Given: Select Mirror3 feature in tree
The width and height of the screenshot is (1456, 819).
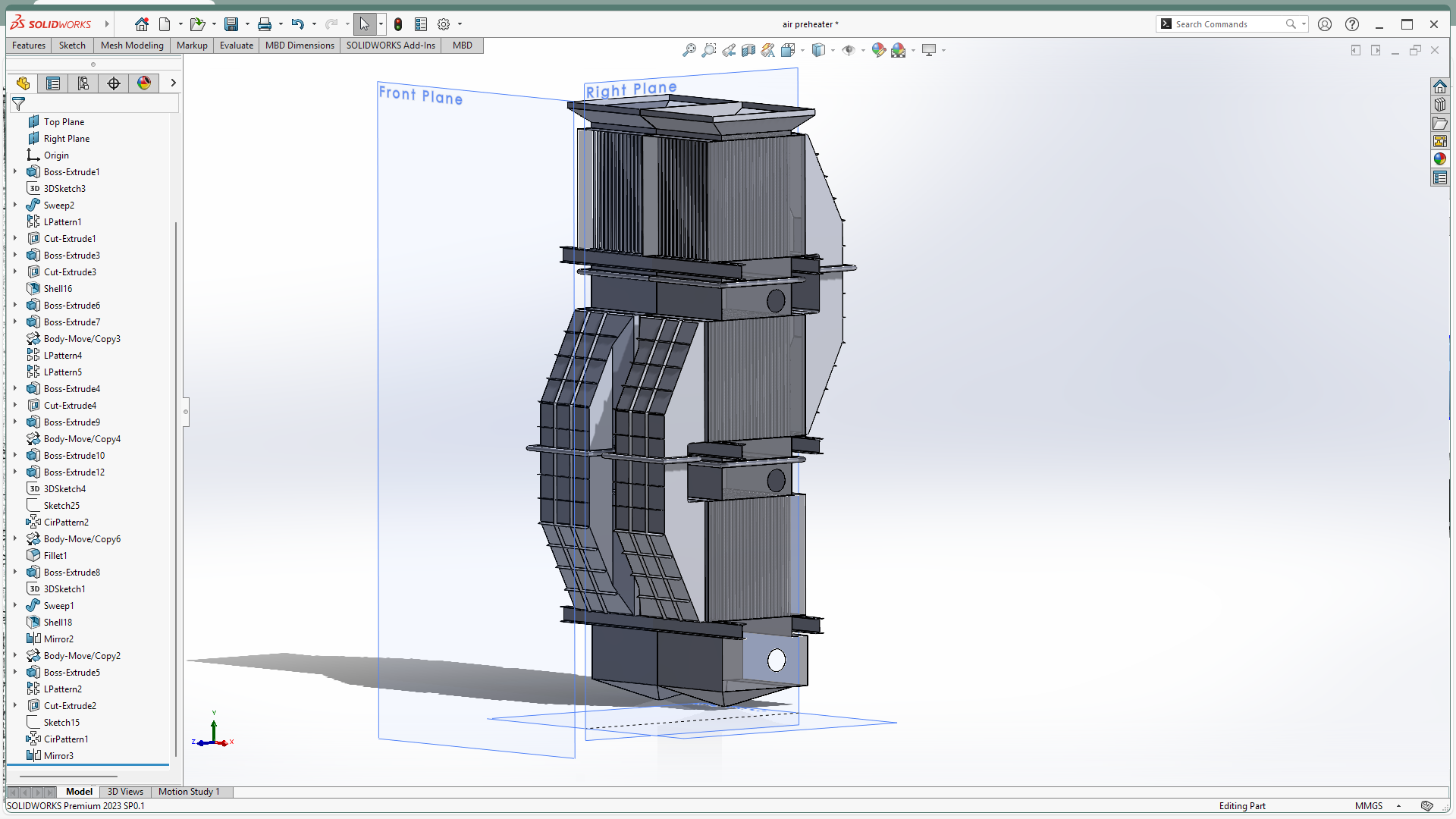Looking at the screenshot, I should pyautogui.click(x=58, y=756).
